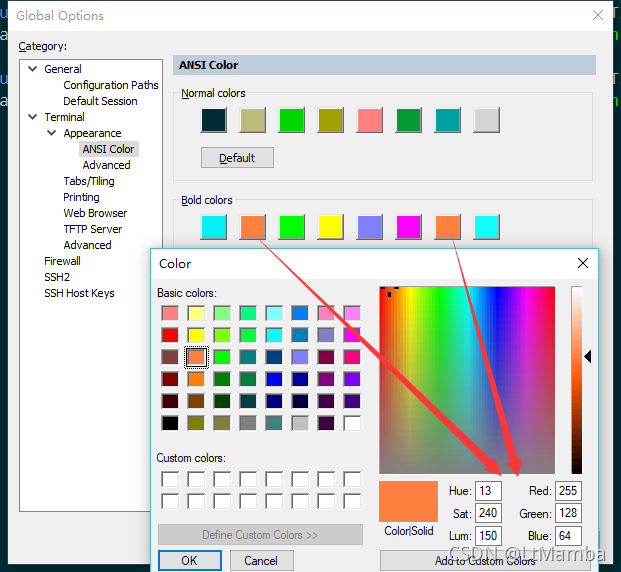This screenshot has width=621, height=572.
Task: Close the Color dialog
Action: tap(583, 263)
